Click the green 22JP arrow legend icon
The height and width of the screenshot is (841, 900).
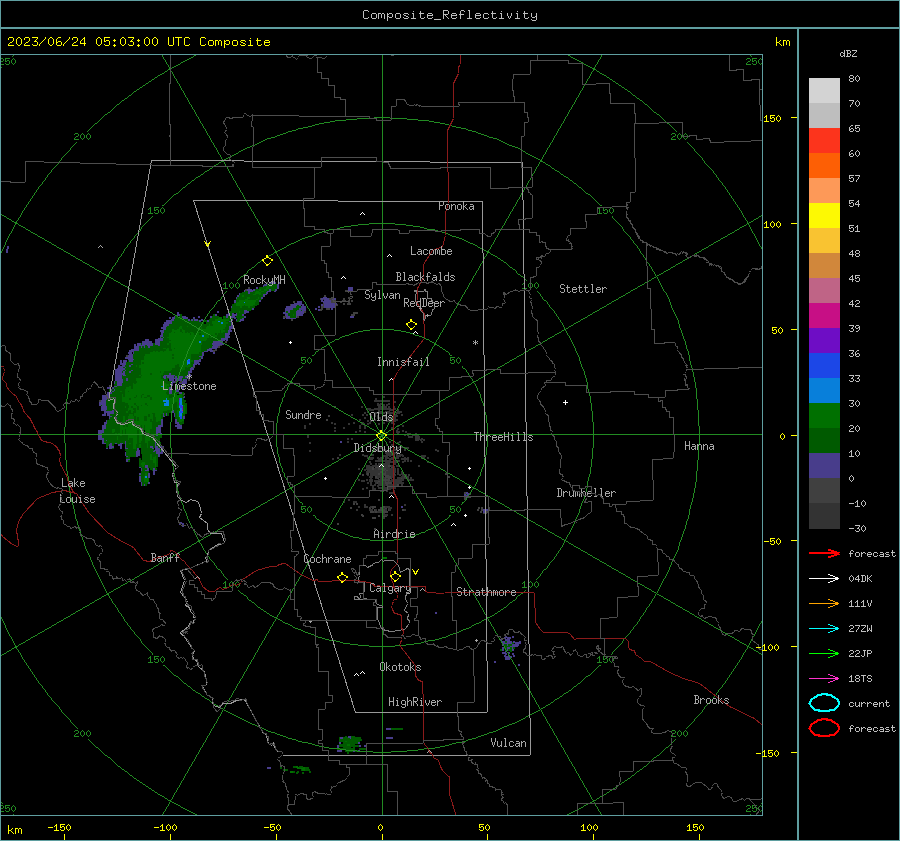click(x=824, y=653)
